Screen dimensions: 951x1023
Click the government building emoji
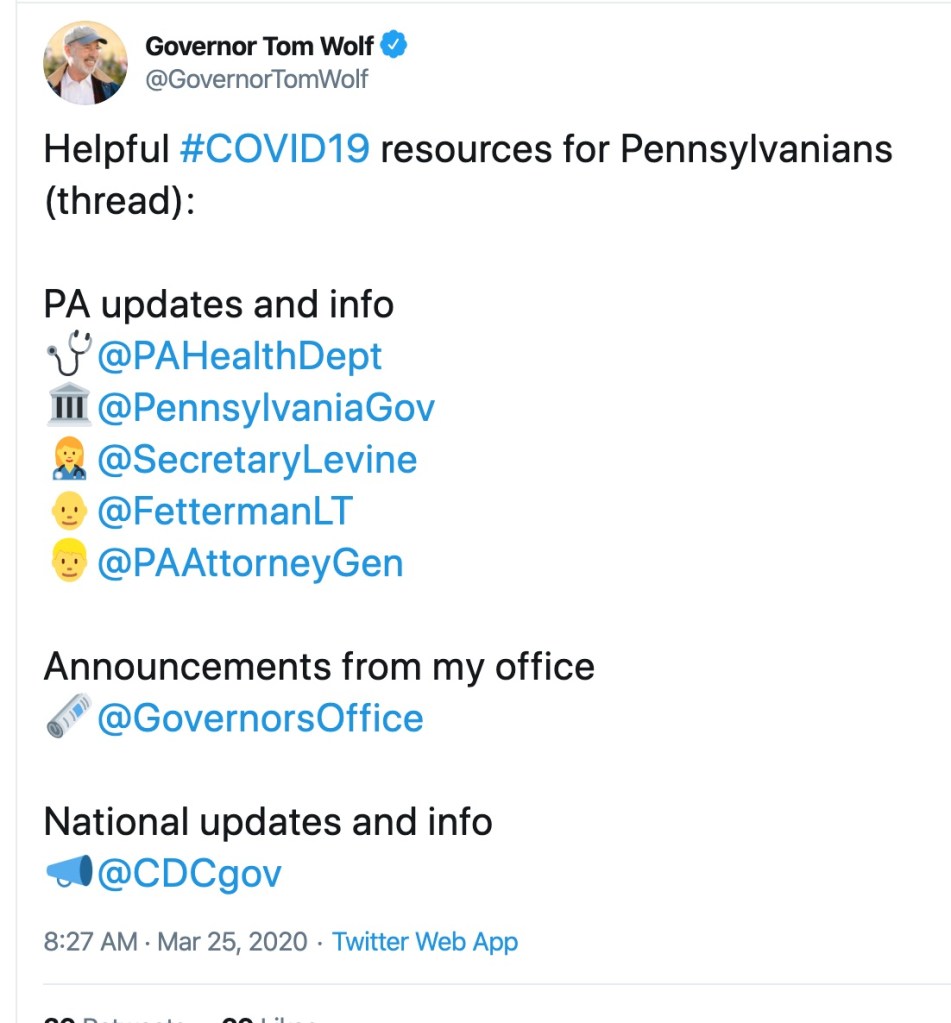coord(69,408)
